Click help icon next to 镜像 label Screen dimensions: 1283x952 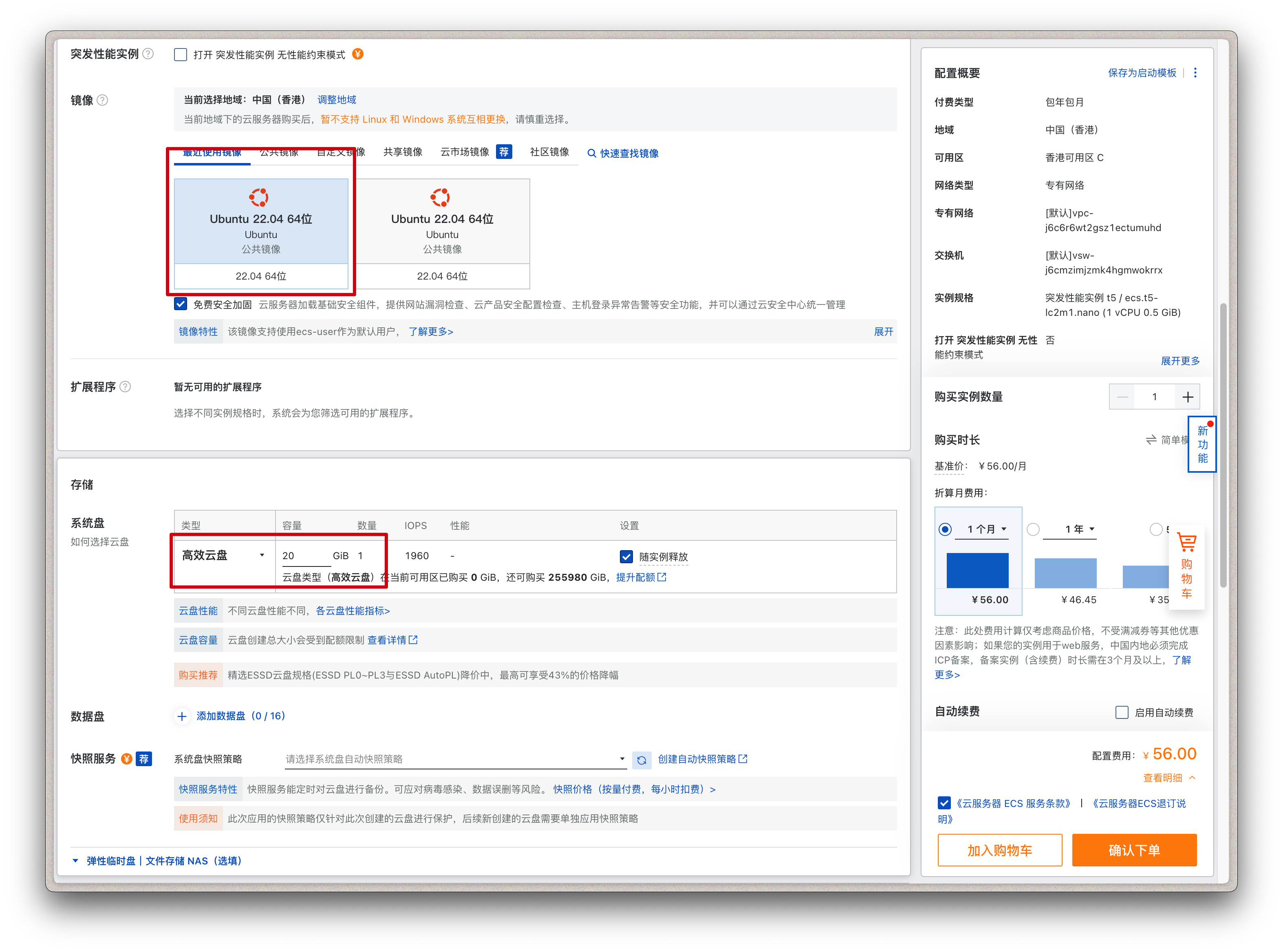tap(103, 100)
